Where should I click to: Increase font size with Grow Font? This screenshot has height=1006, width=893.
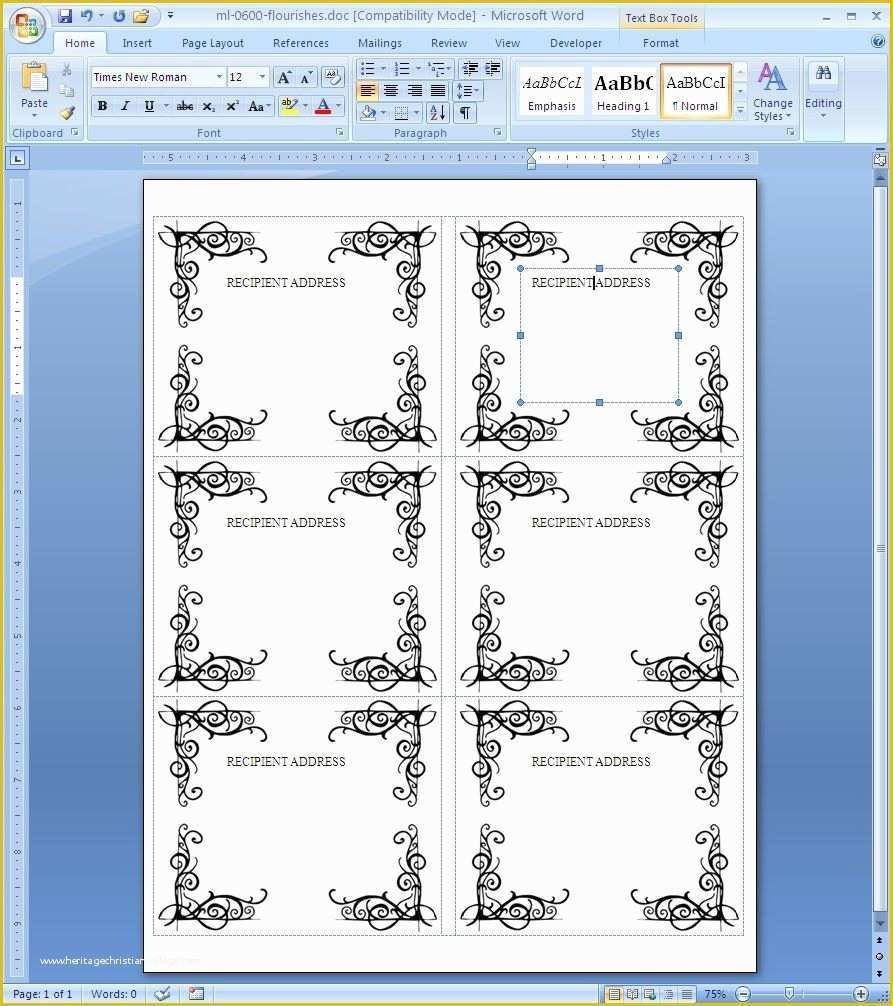coord(285,77)
